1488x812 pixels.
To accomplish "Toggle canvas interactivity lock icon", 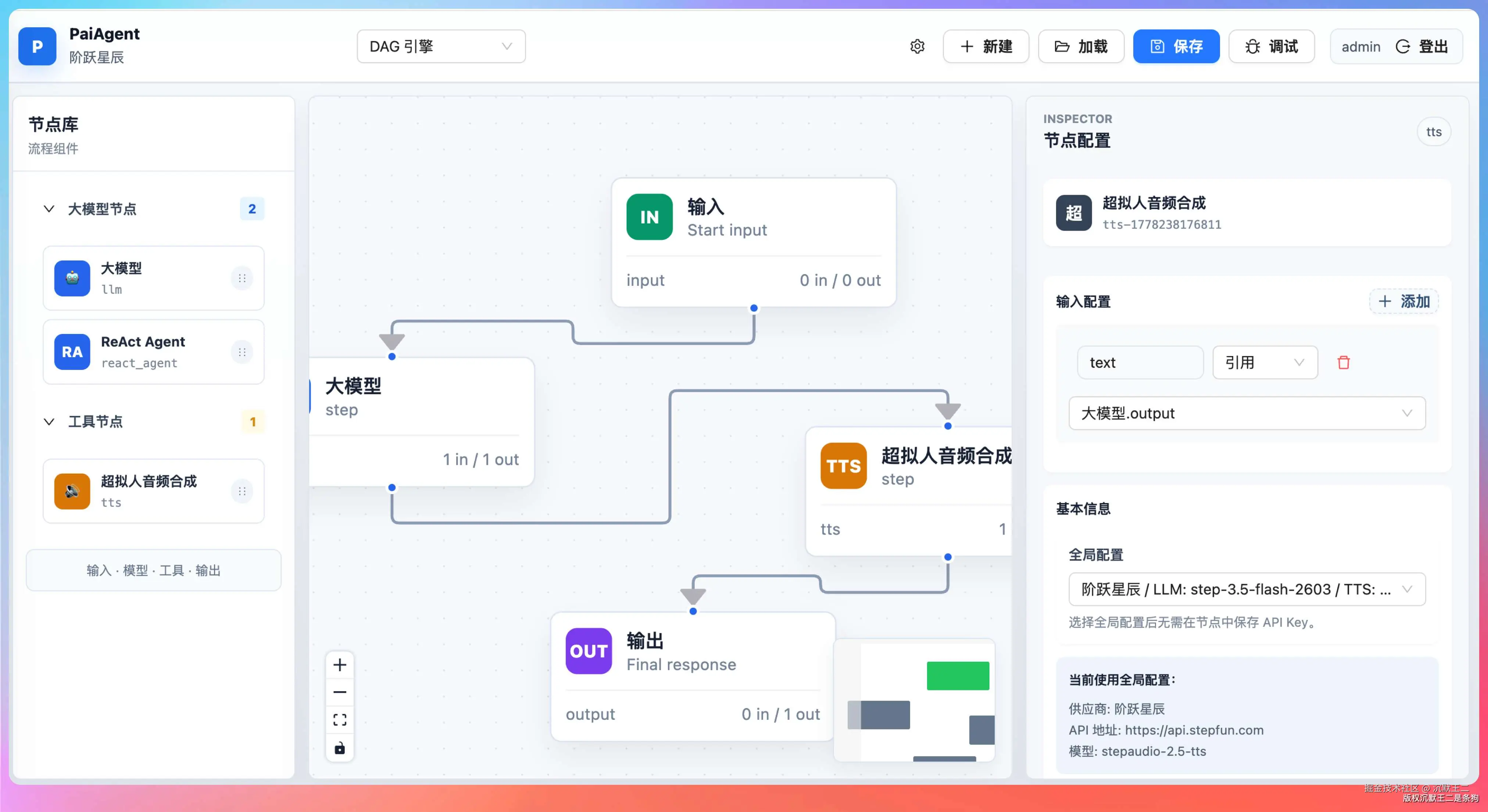I will 340,748.
